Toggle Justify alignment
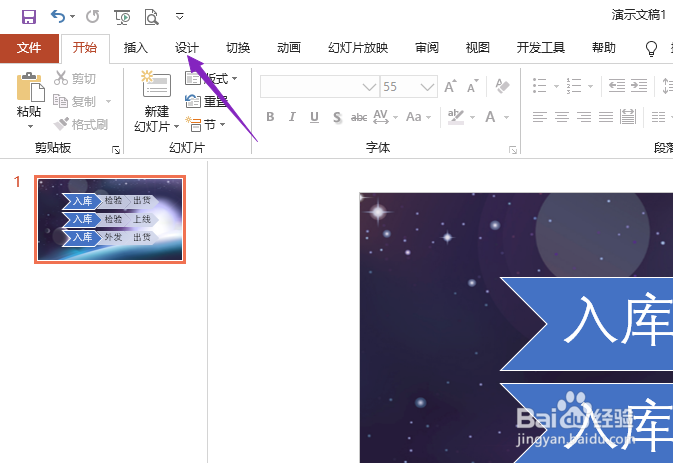 click(606, 117)
